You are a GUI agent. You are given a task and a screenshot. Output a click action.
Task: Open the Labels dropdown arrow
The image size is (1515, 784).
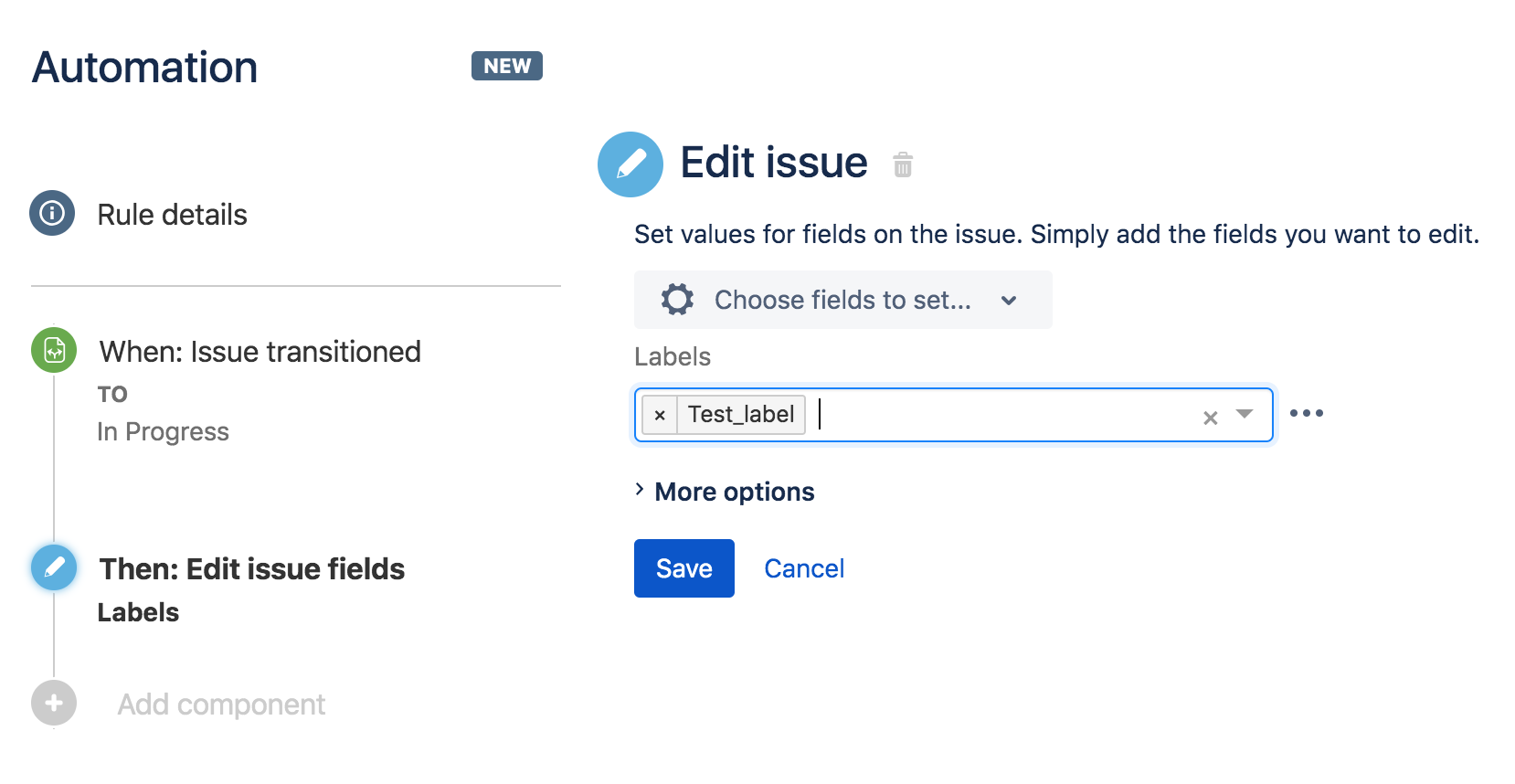coord(1245,414)
